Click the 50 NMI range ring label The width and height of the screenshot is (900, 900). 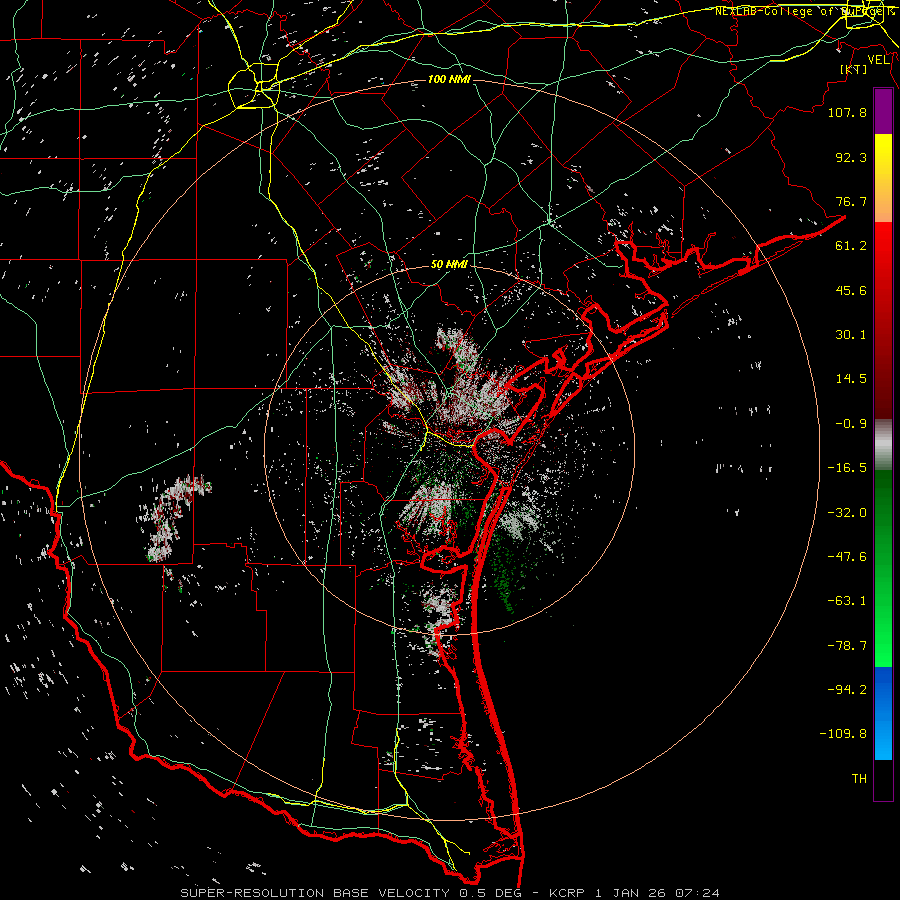coord(449,265)
